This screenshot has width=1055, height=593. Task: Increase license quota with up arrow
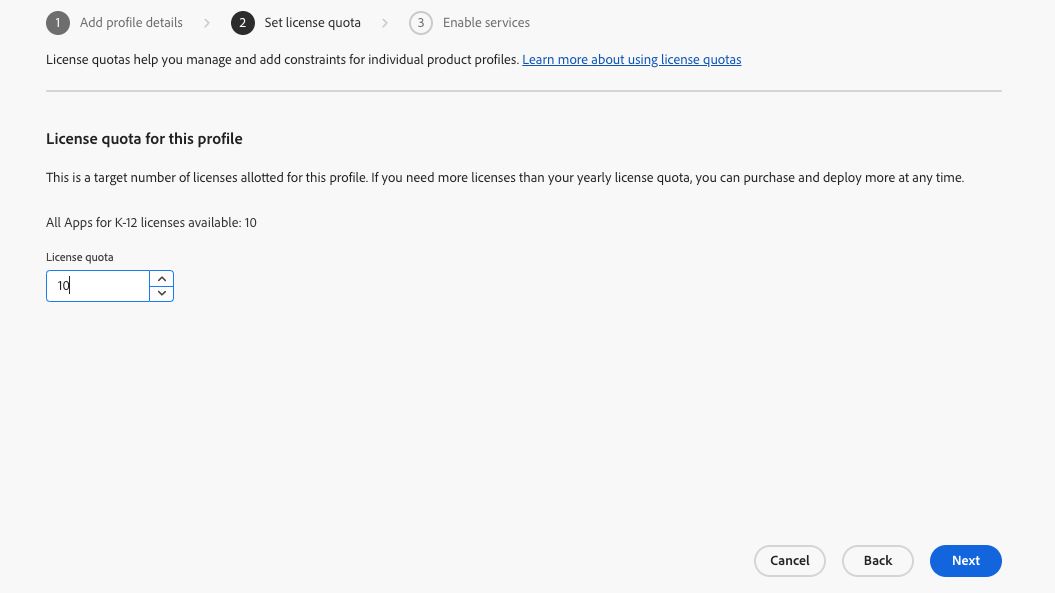161,279
